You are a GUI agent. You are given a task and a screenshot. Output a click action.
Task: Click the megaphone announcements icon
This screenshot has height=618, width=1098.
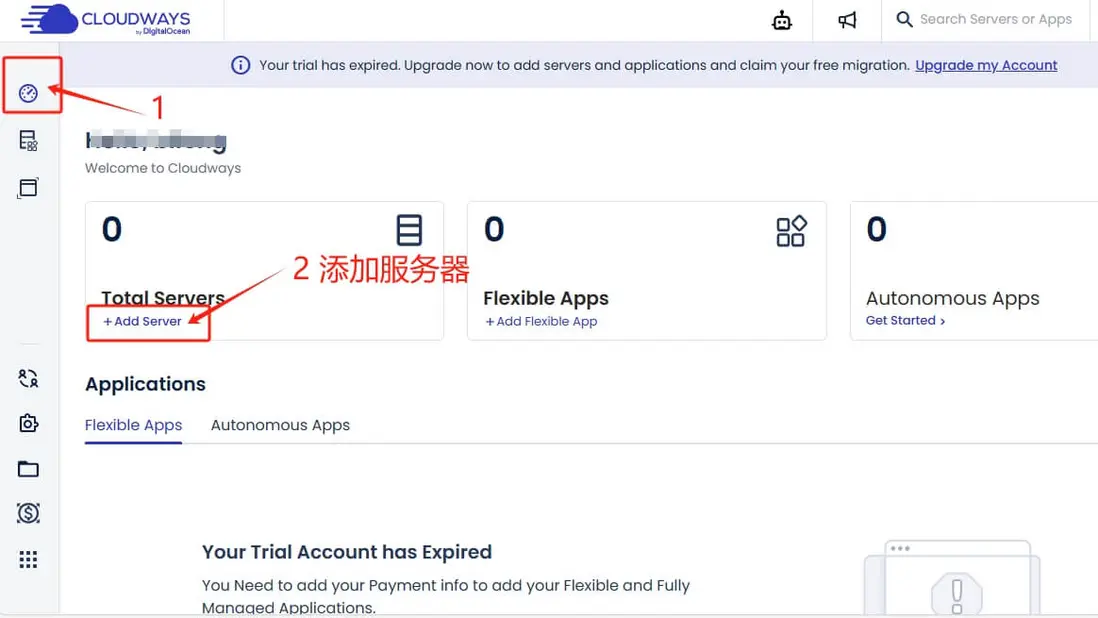coord(847,20)
